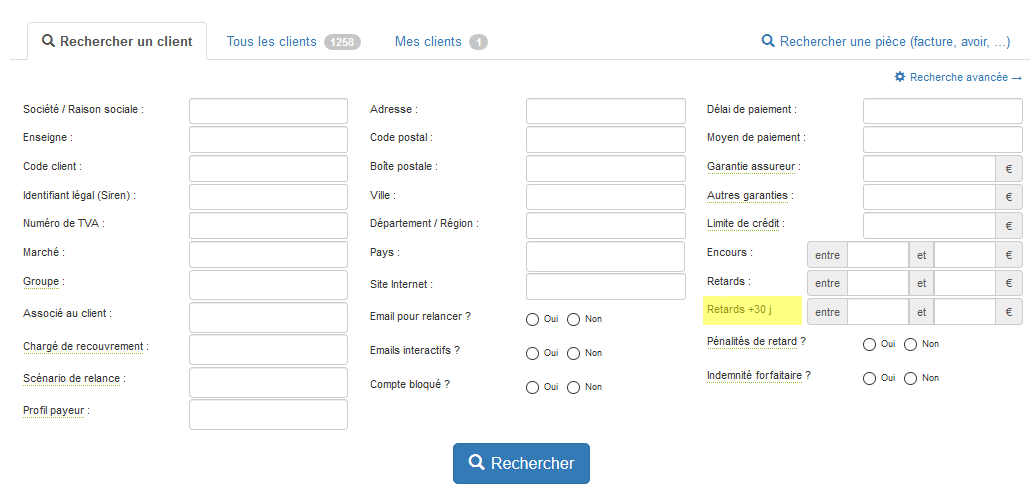
Task: Choose Non for Emails interactifs
Action: (x=573, y=353)
